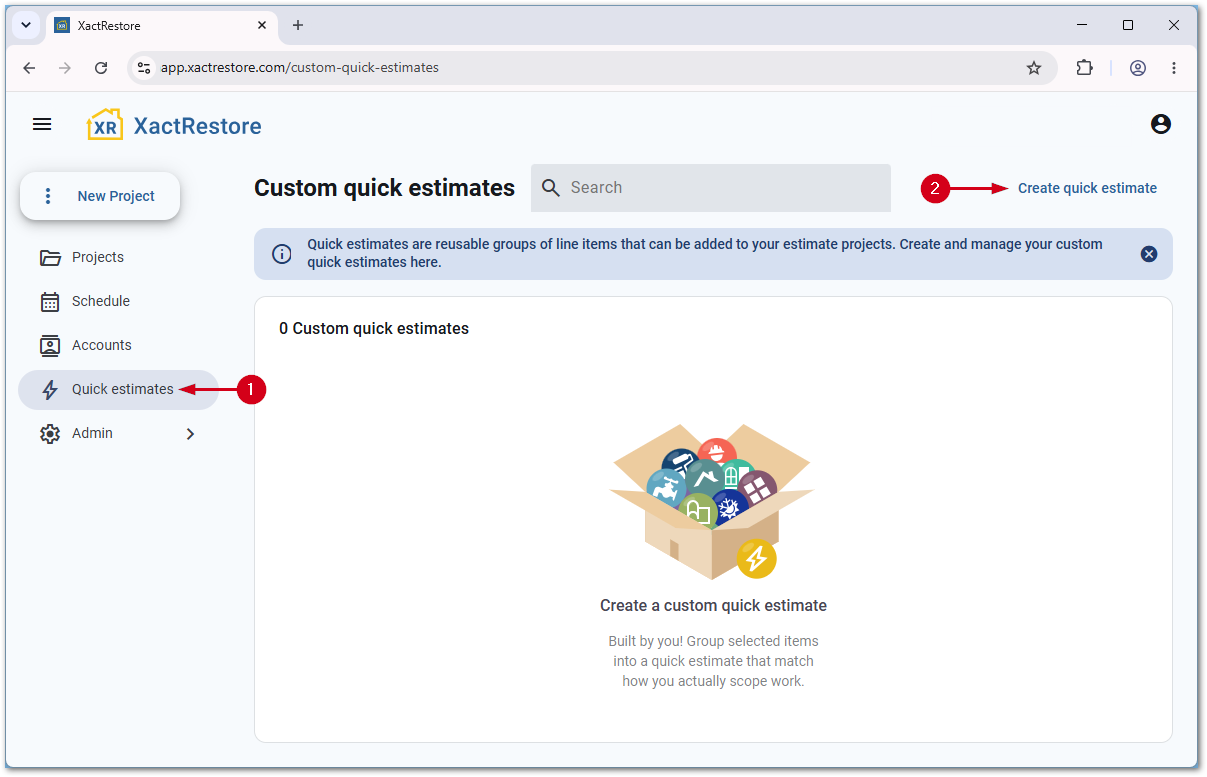1207x777 pixels.
Task: Click the '0 Custom quick estimates' heading
Action: pyautogui.click(x=374, y=328)
